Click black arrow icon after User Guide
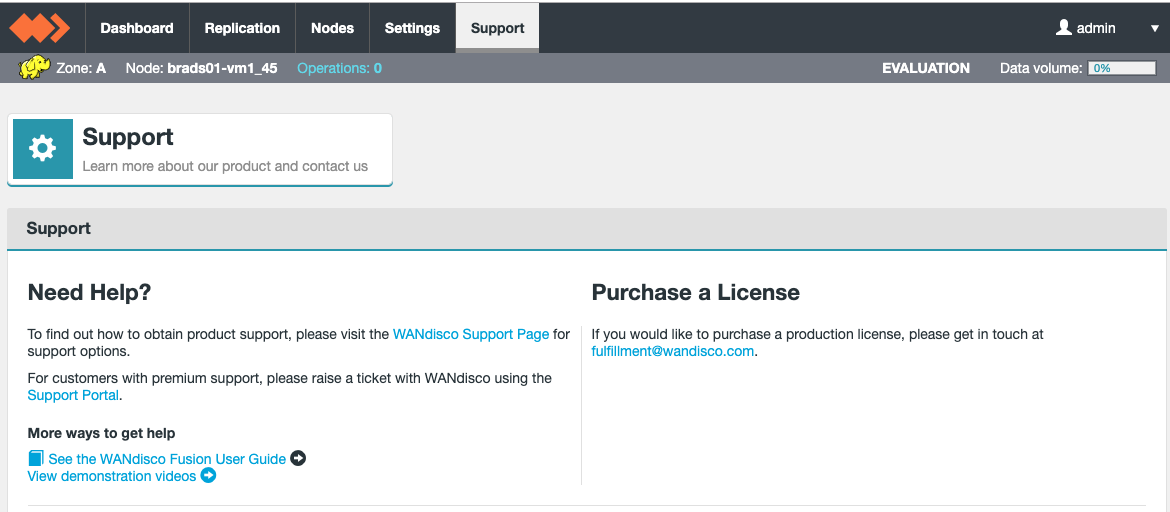 [298, 458]
